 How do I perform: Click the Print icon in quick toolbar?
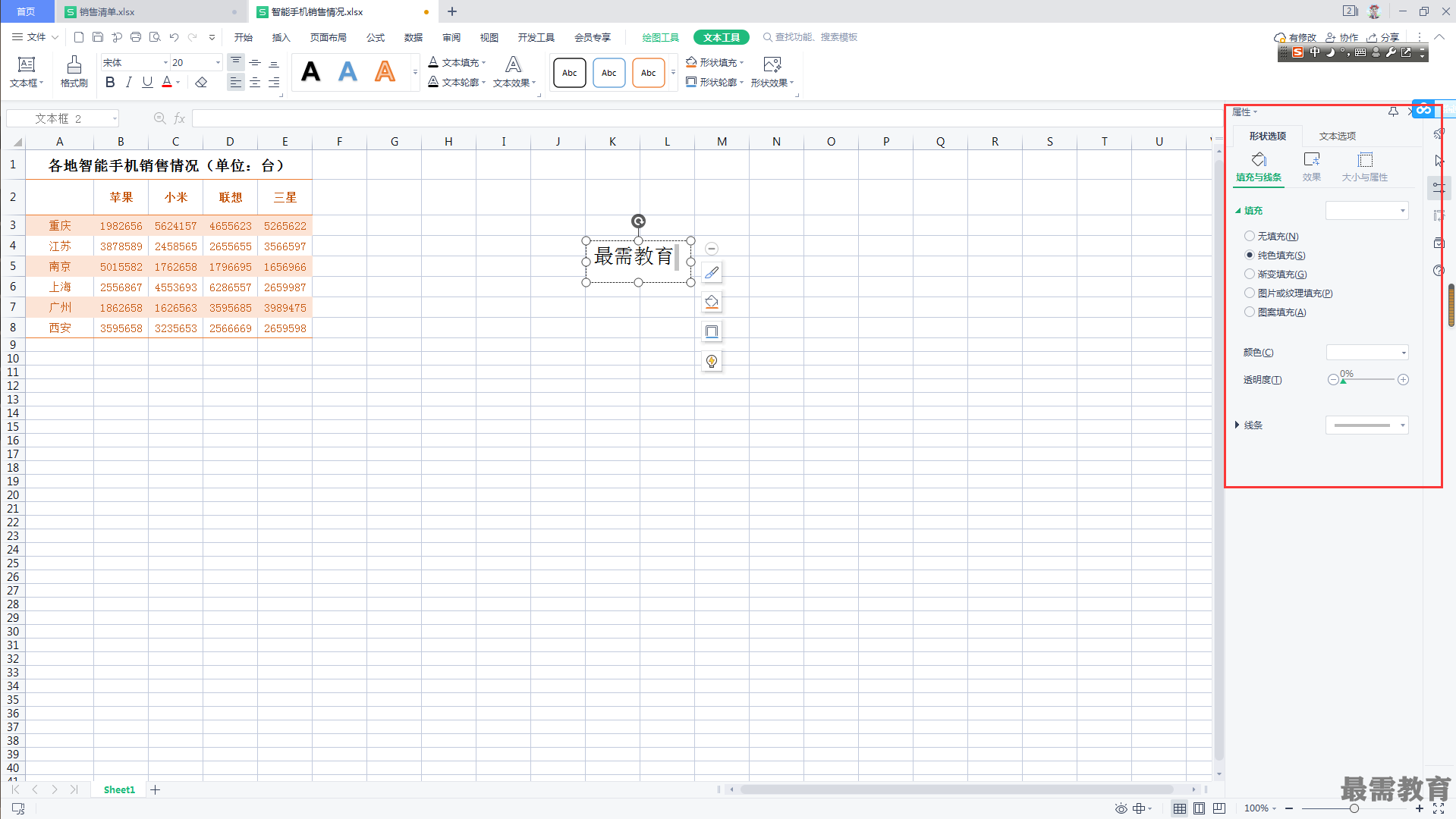(136, 37)
